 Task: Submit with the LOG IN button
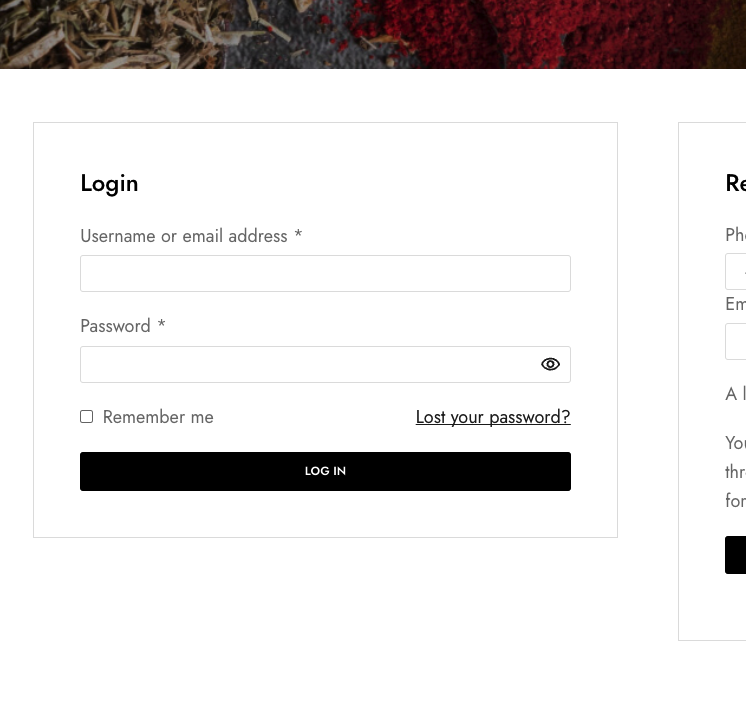(x=325, y=471)
